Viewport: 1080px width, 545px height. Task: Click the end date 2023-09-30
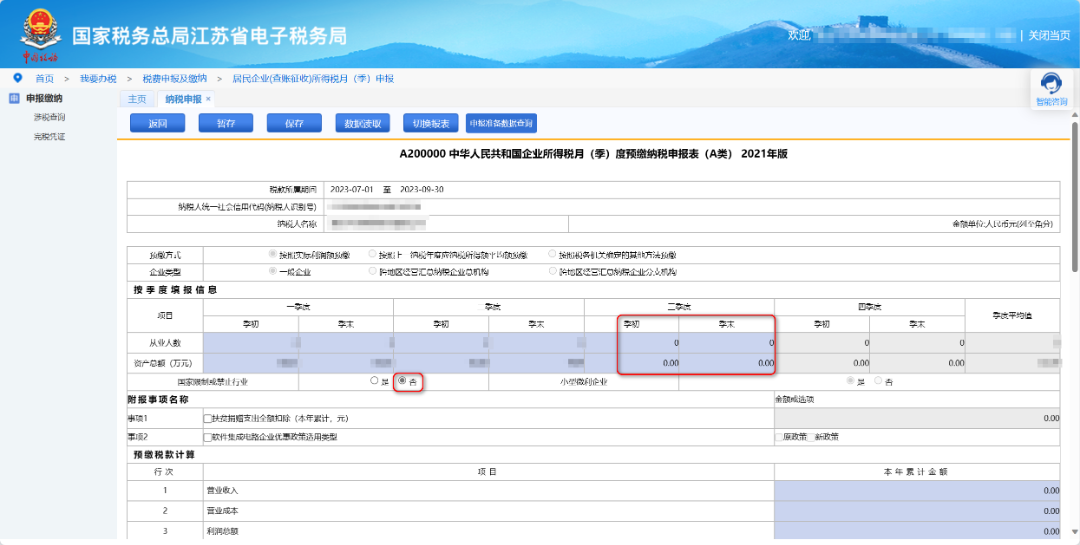pyautogui.click(x=422, y=189)
